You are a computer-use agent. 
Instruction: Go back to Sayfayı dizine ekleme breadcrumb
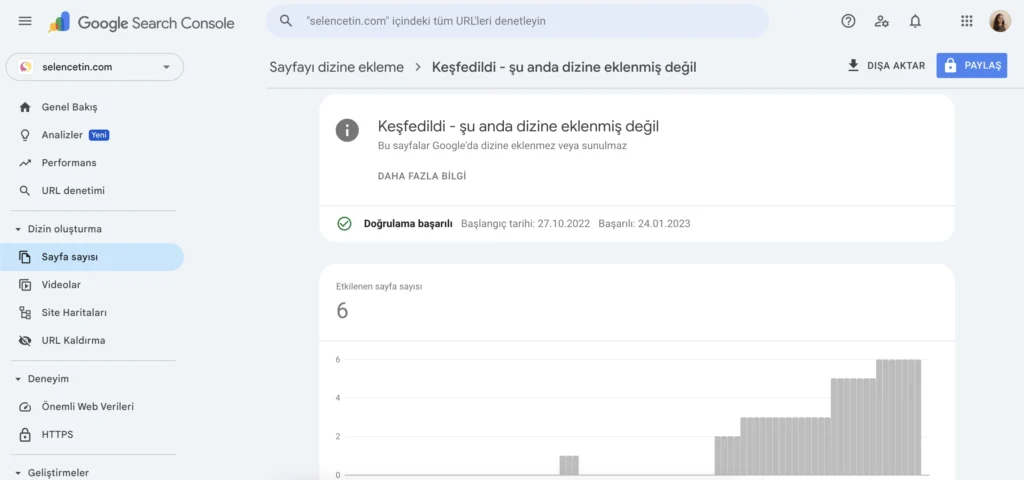pos(336,67)
